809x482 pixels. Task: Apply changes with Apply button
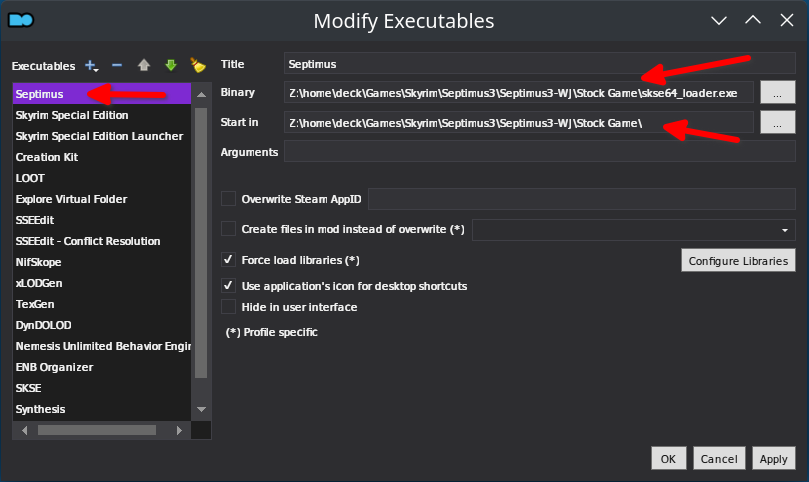(773, 458)
